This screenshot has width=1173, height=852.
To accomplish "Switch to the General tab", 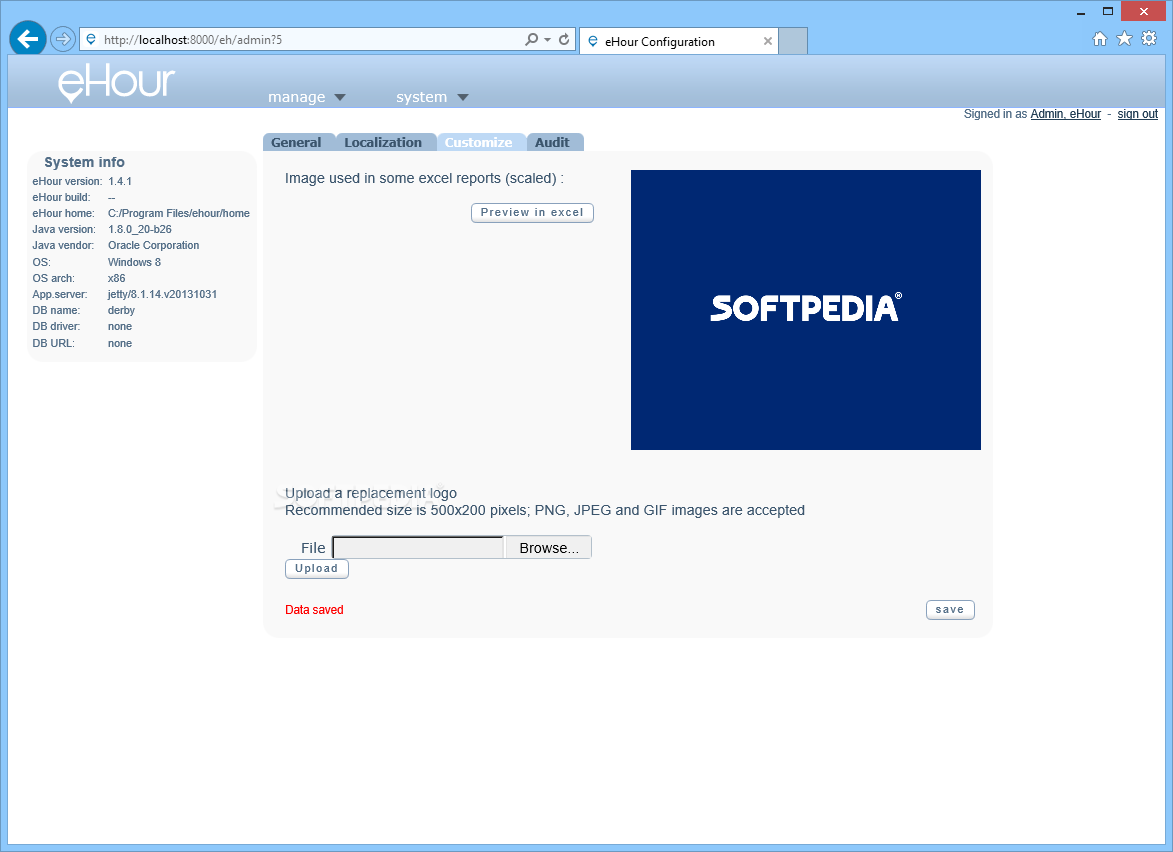I will [x=298, y=142].
